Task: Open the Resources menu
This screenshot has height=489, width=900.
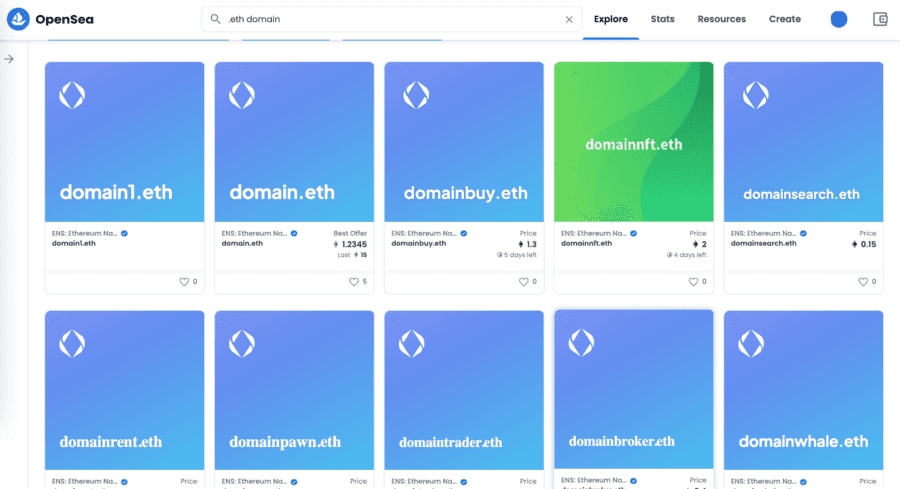Action: (x=721, y=19)
